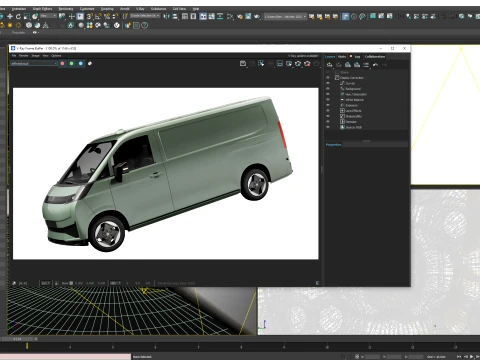480x360 pixels.
Task: Toggle the Ribbon toolbar button
Action: pos(203,16)
